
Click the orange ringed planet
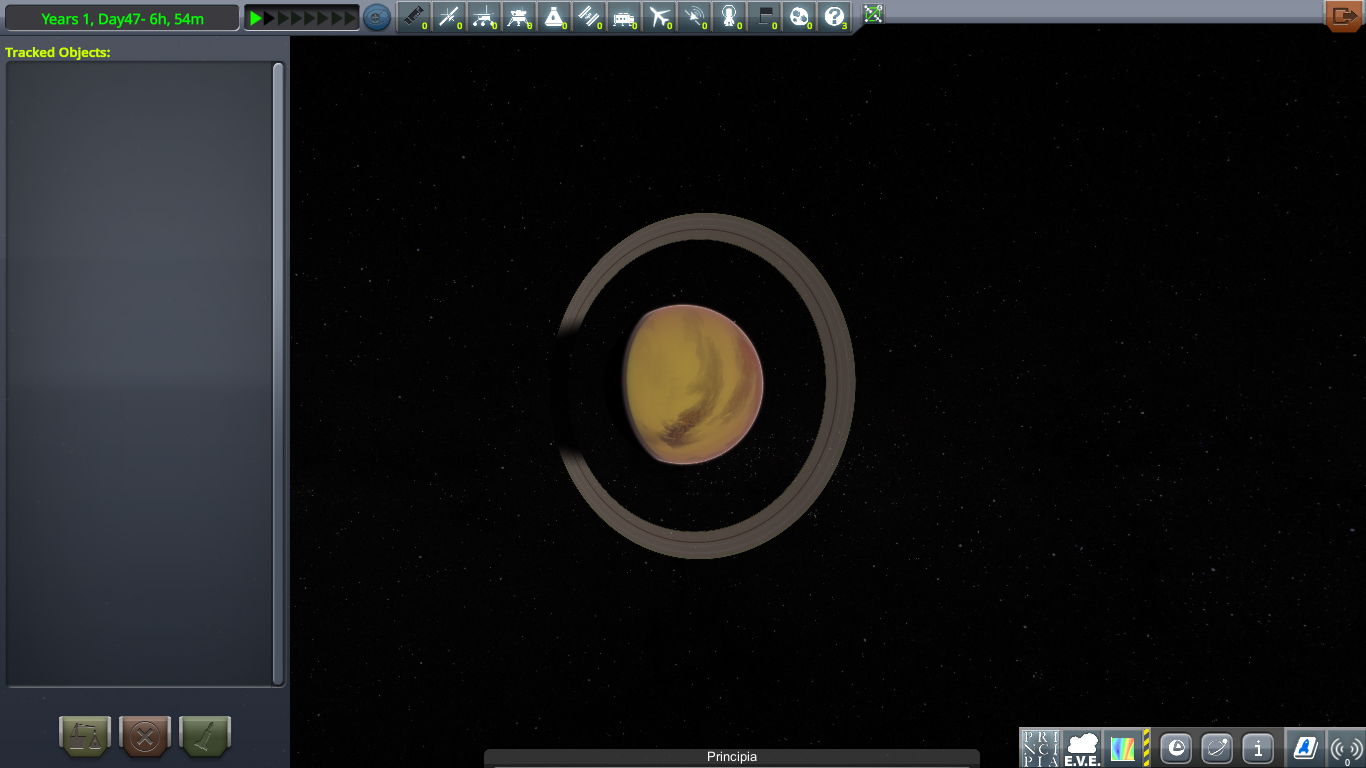tap(694, 384)
